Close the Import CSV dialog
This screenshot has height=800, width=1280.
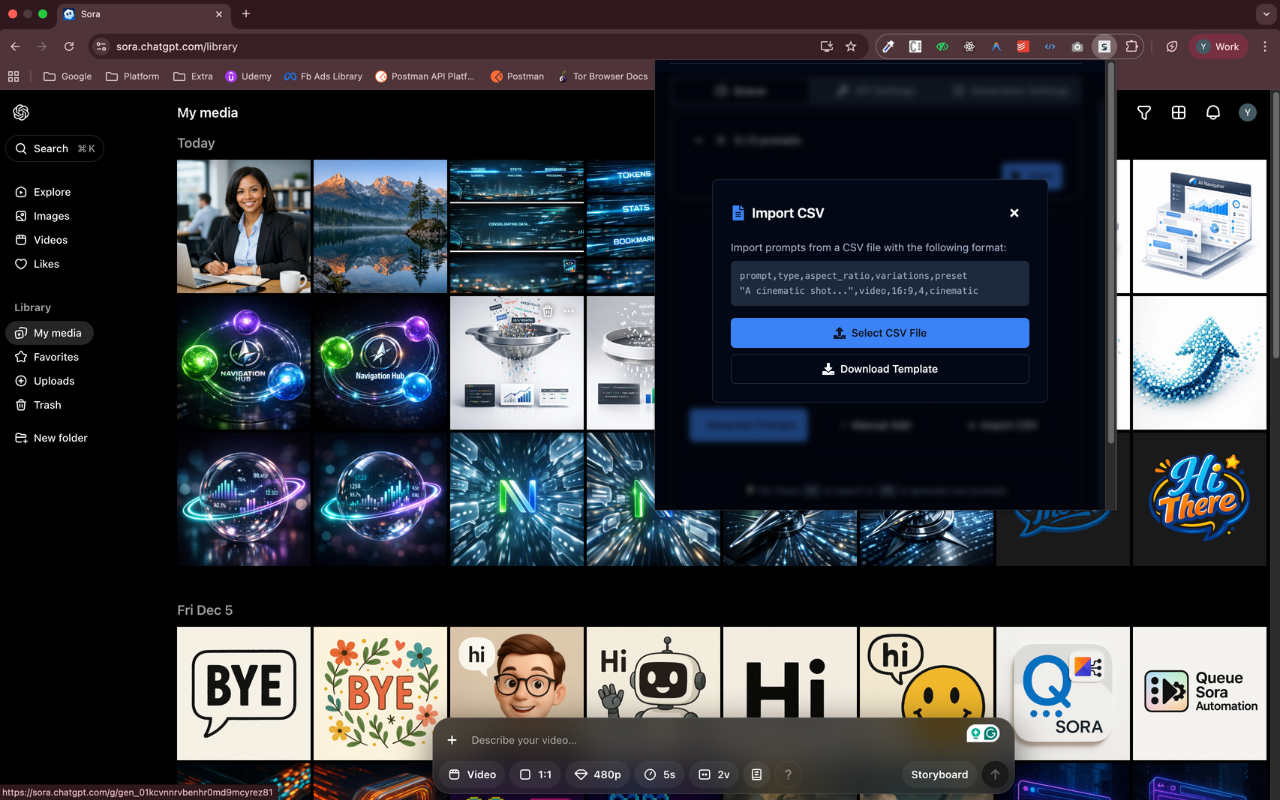1014,213
